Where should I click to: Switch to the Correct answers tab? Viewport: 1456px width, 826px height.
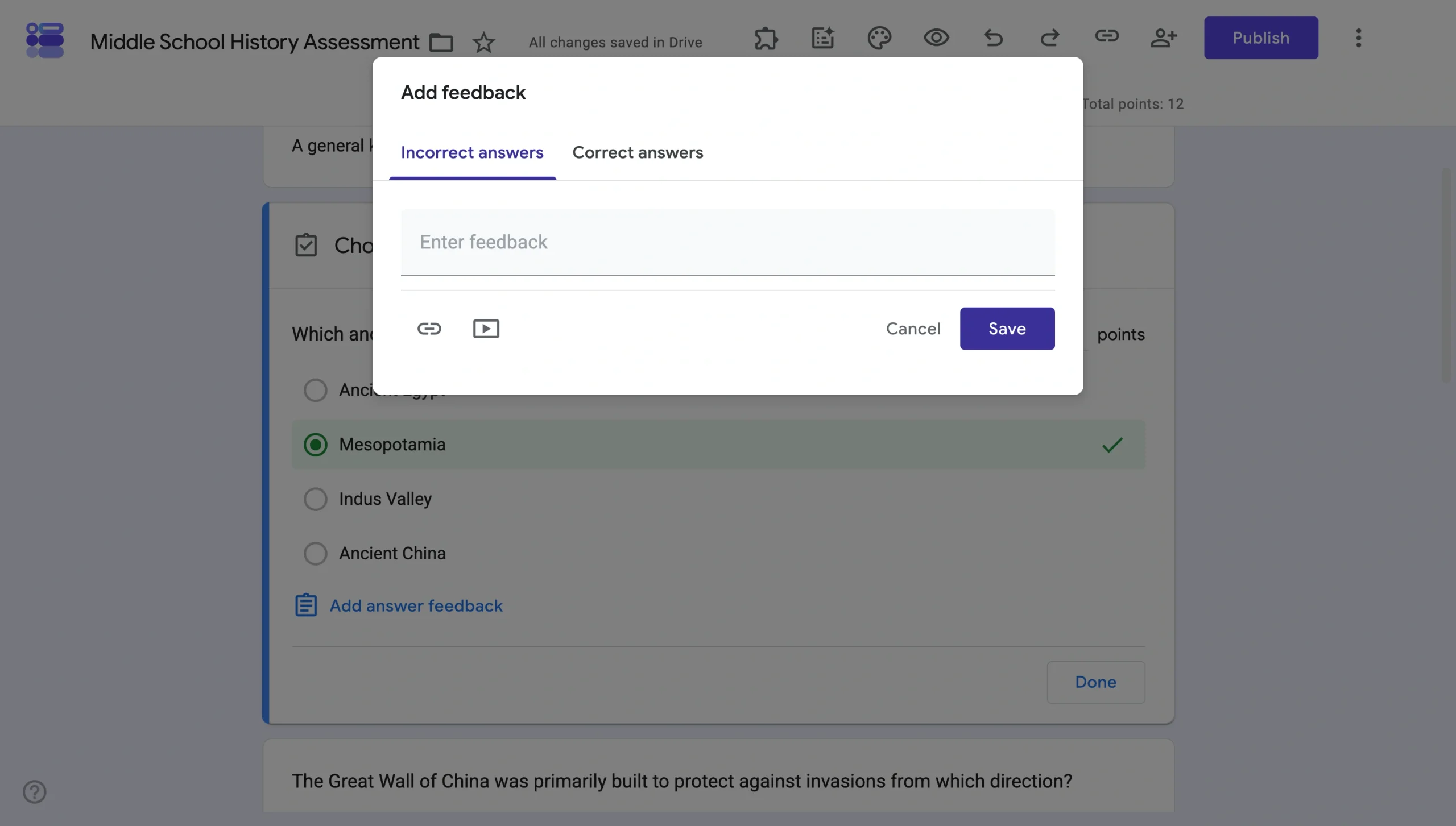(x=638, y=152)
